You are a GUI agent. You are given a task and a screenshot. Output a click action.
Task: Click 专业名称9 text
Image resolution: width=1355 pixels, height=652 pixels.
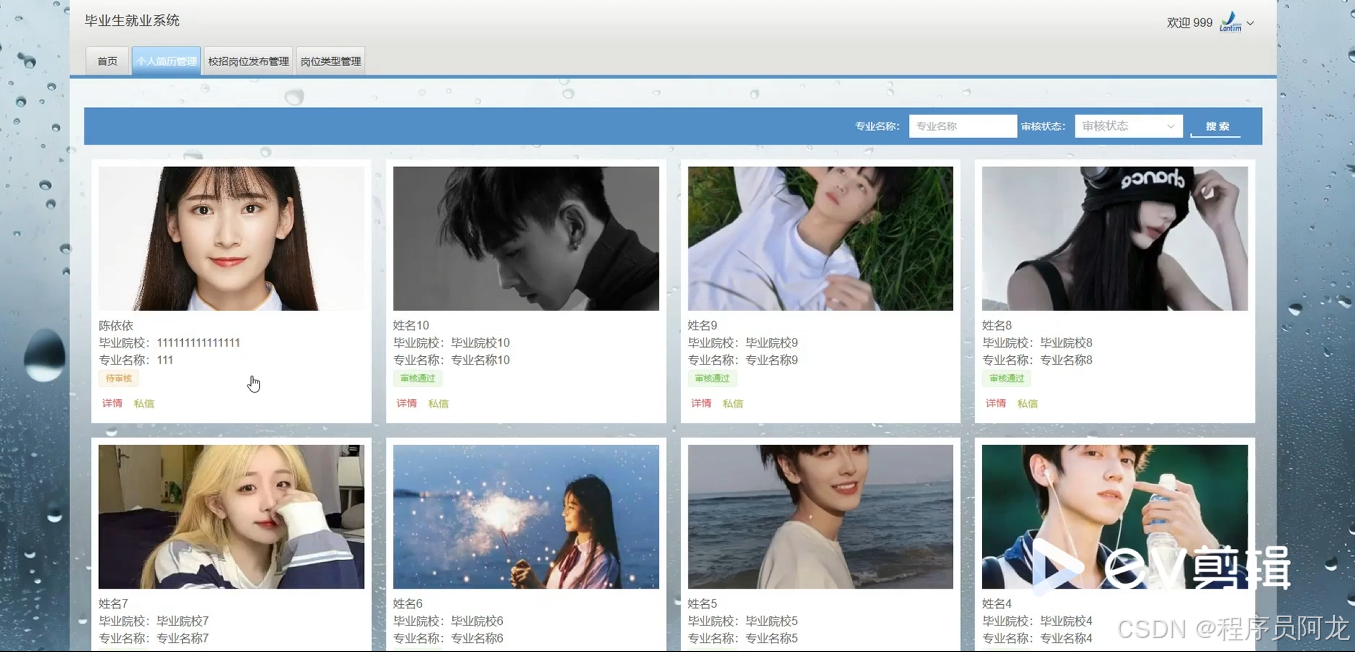tap(771, 360)
